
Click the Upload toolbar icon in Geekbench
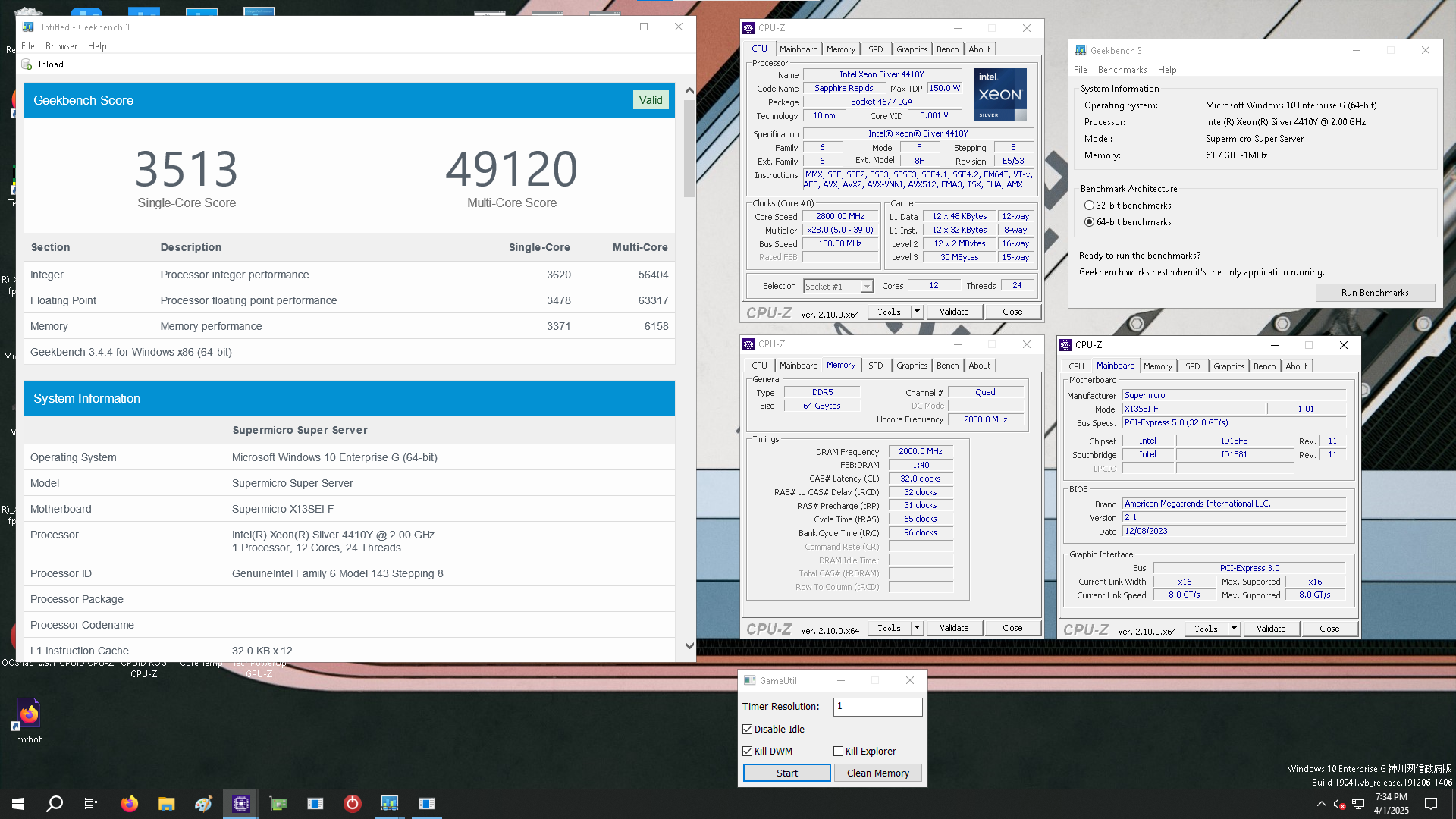coord(27,64)
